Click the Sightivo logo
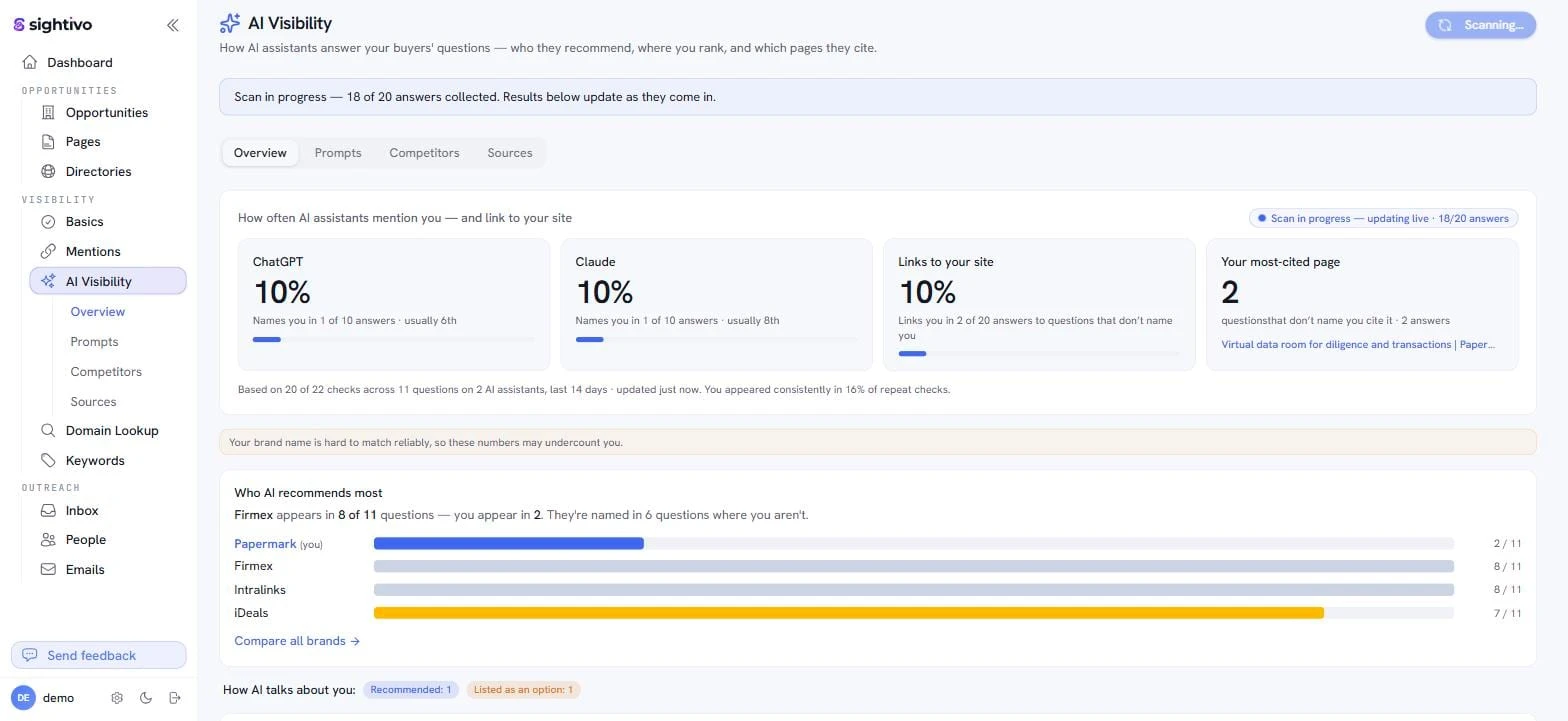The width and height of the screenshot is (1568, 721). [54, 25]
